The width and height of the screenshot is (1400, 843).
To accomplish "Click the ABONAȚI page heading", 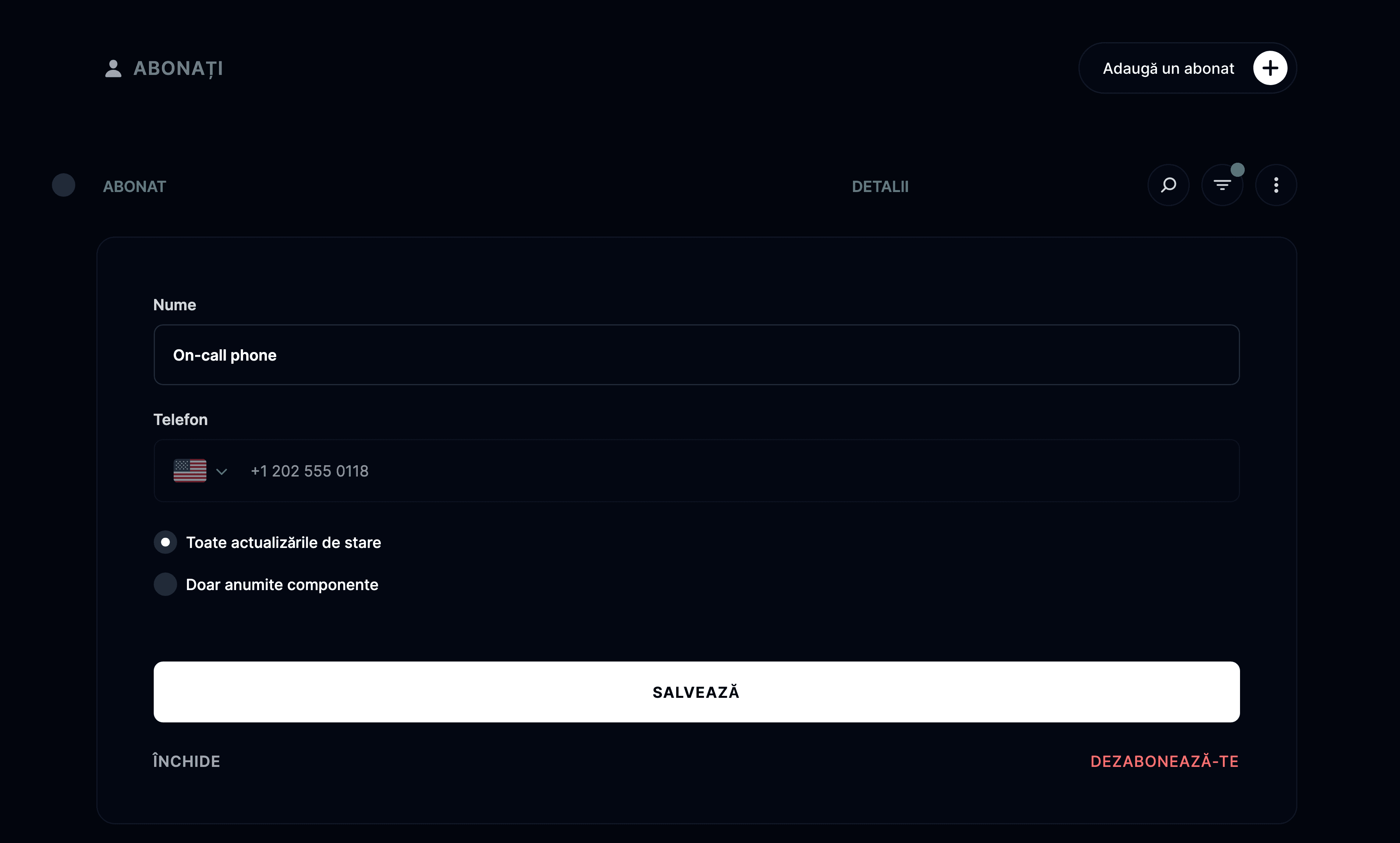I will pos(178,69).
